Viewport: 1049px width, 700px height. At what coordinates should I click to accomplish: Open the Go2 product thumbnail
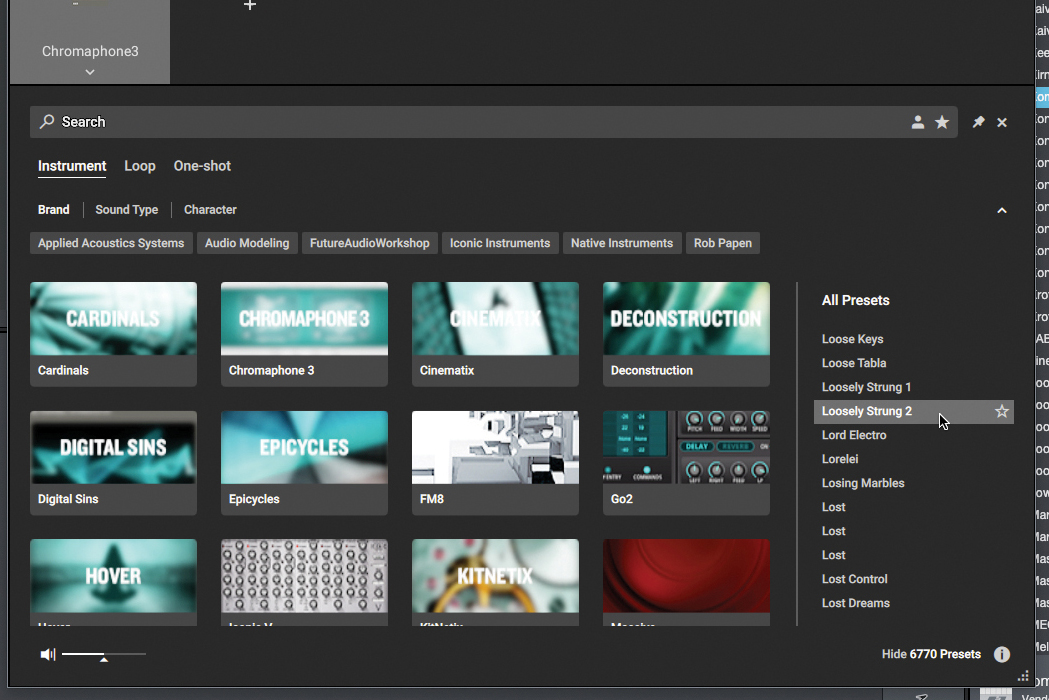pos(686,462)
